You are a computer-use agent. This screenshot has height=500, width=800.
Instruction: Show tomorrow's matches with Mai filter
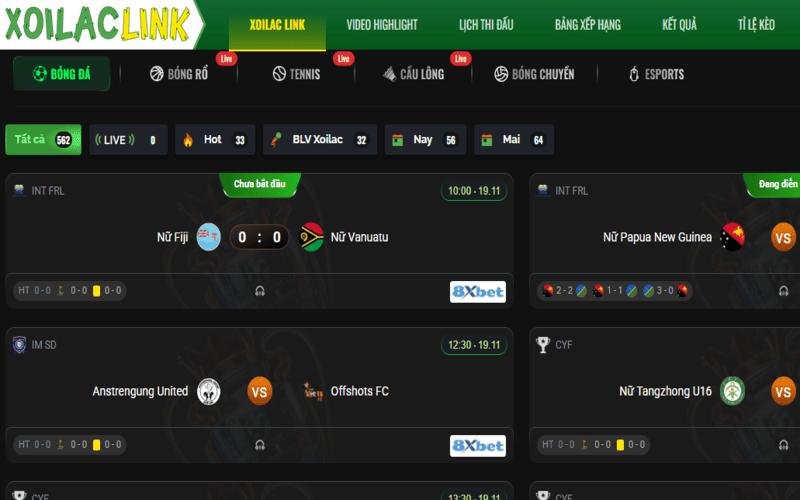click(514, 140)
